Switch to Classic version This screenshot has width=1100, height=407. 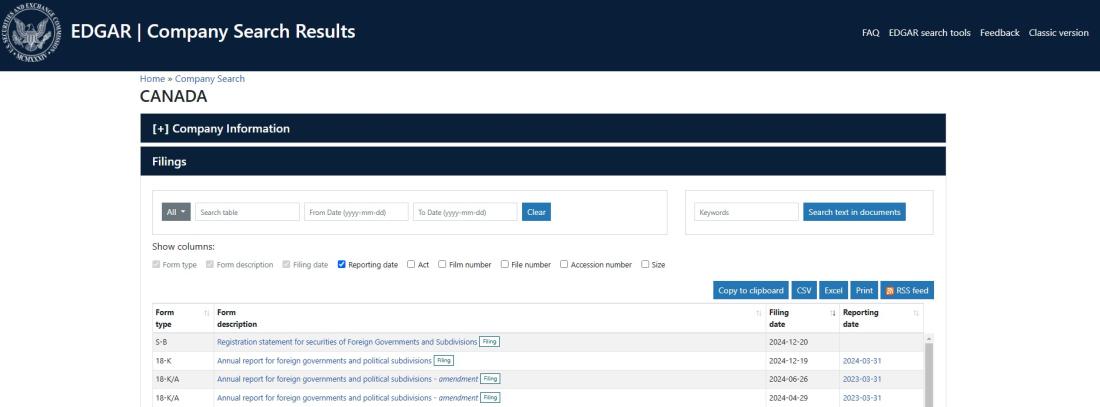[1059, 33]
